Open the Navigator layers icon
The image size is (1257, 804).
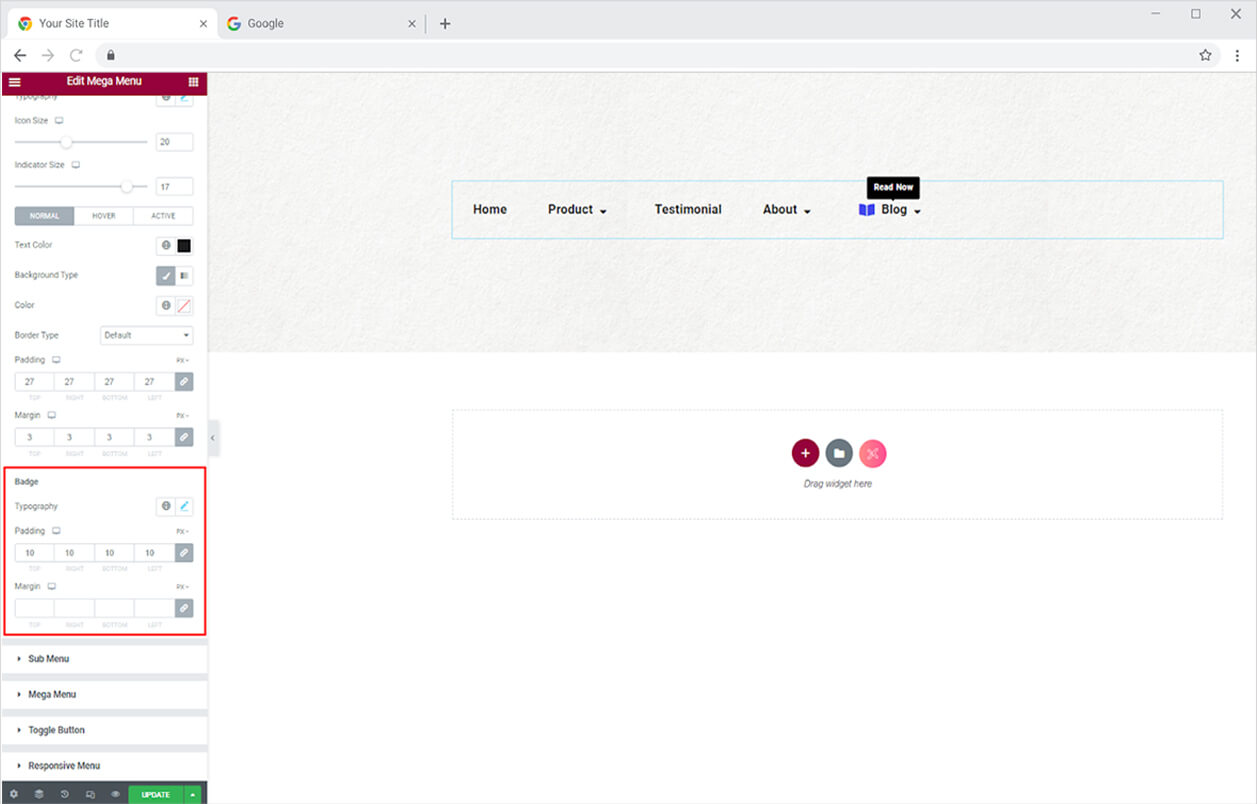(39, 795)
